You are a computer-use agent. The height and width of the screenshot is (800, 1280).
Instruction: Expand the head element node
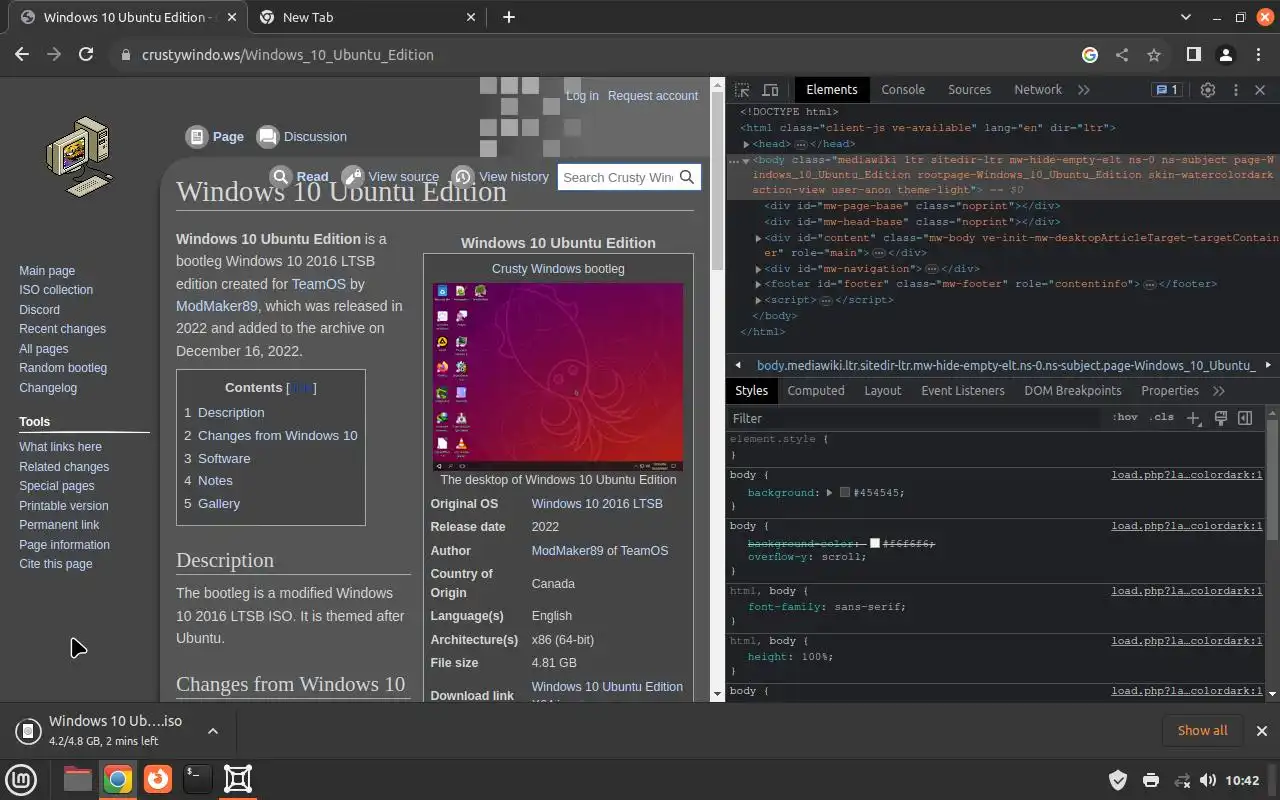click(746, 144)
